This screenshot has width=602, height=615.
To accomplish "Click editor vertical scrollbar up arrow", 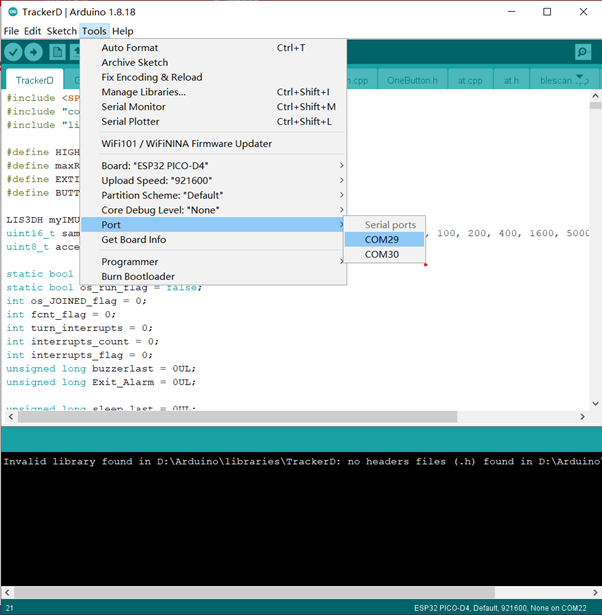I will (595, 95).
